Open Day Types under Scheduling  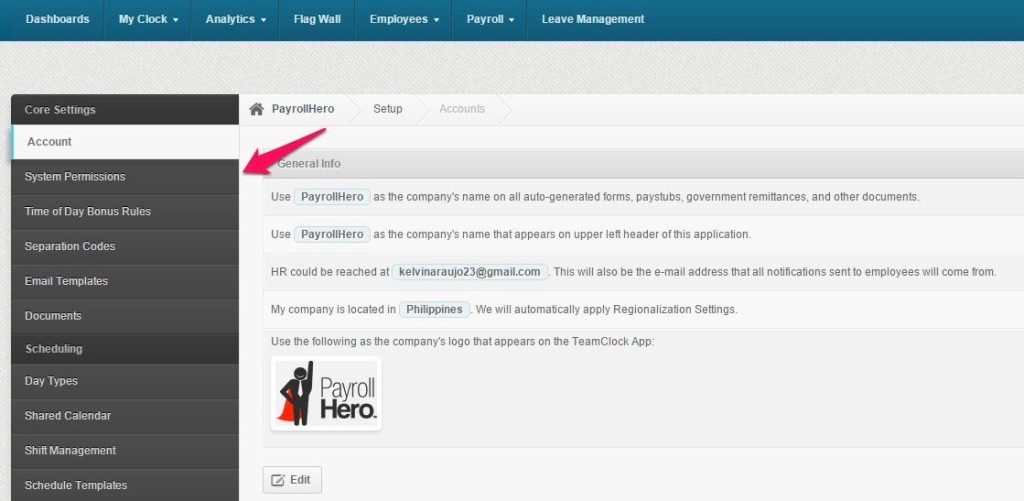click(x=125, y=381)
